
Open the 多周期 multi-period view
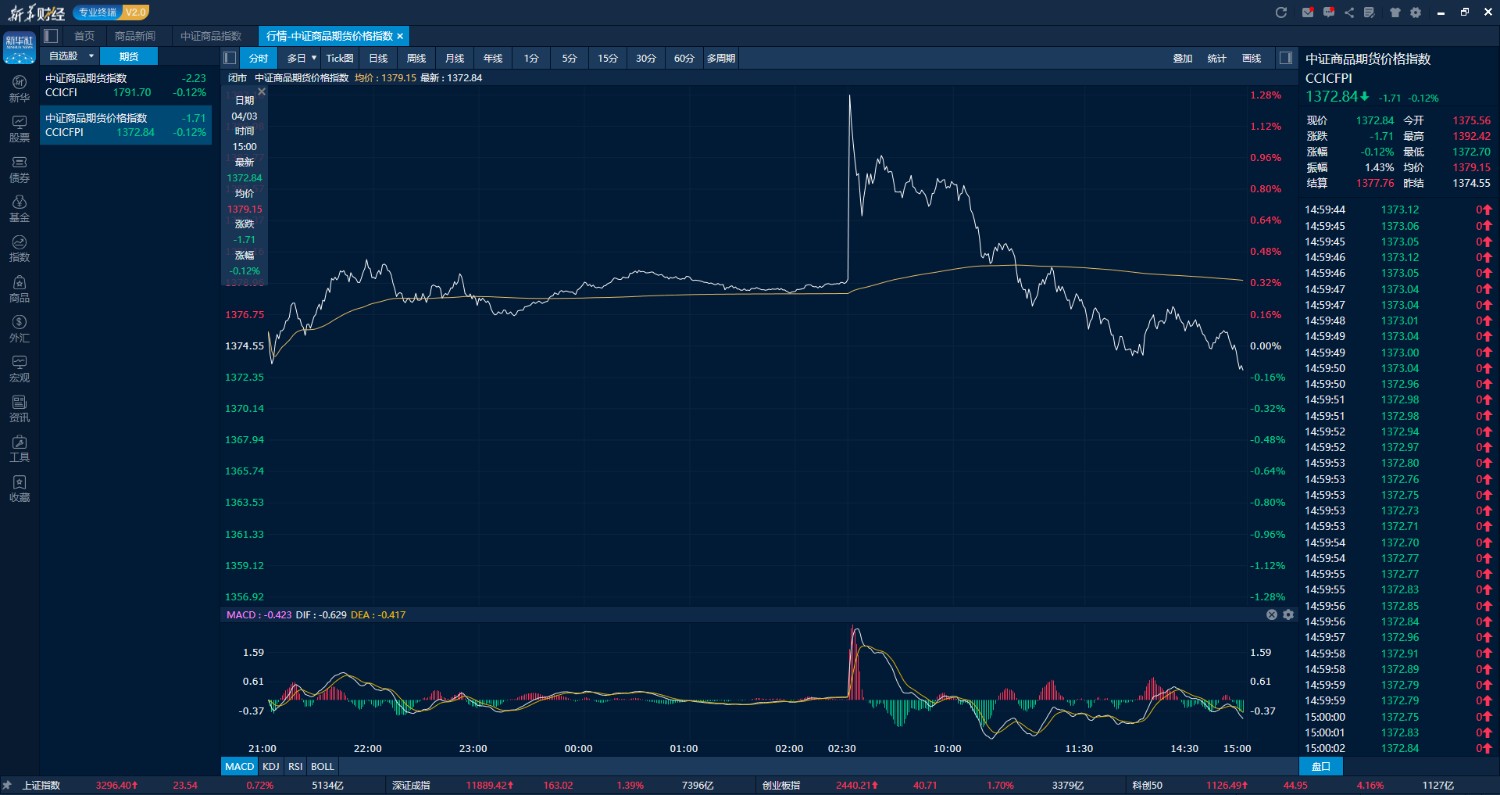pos(720,58)
